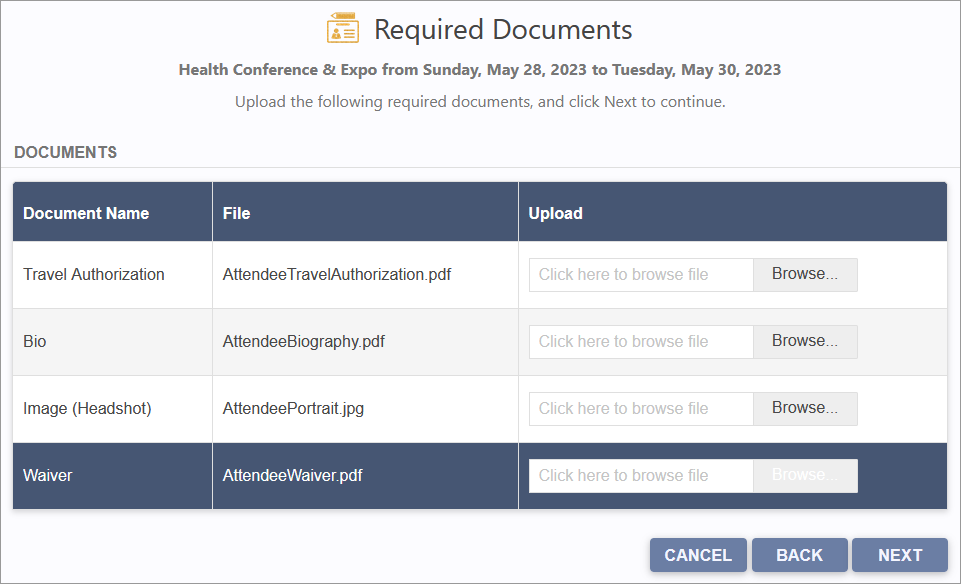This screenshot has width=961, height=584.
Task: Click the Bio document name
Action: click(x=34, y=341)
